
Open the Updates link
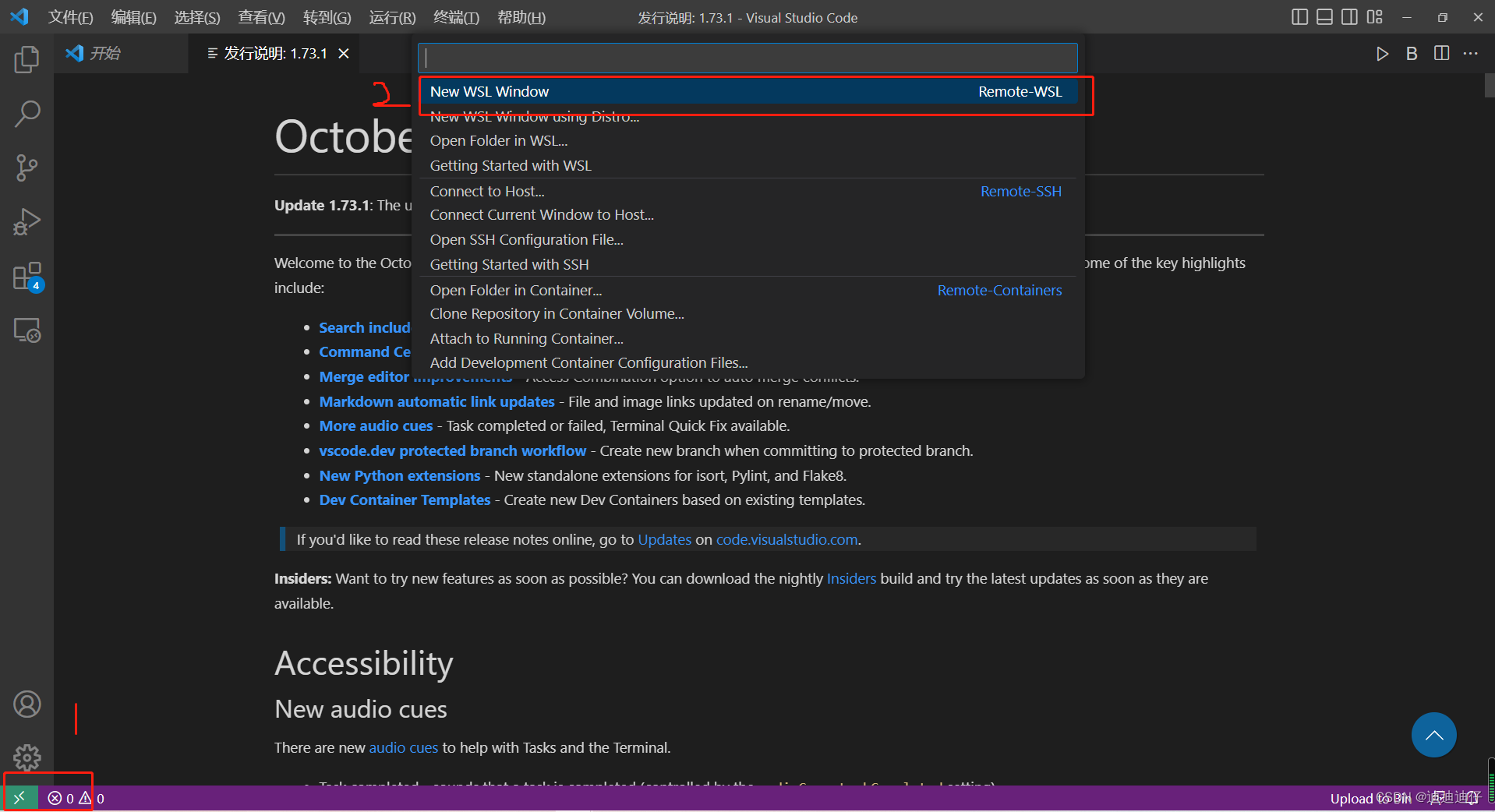click(664, 540)
